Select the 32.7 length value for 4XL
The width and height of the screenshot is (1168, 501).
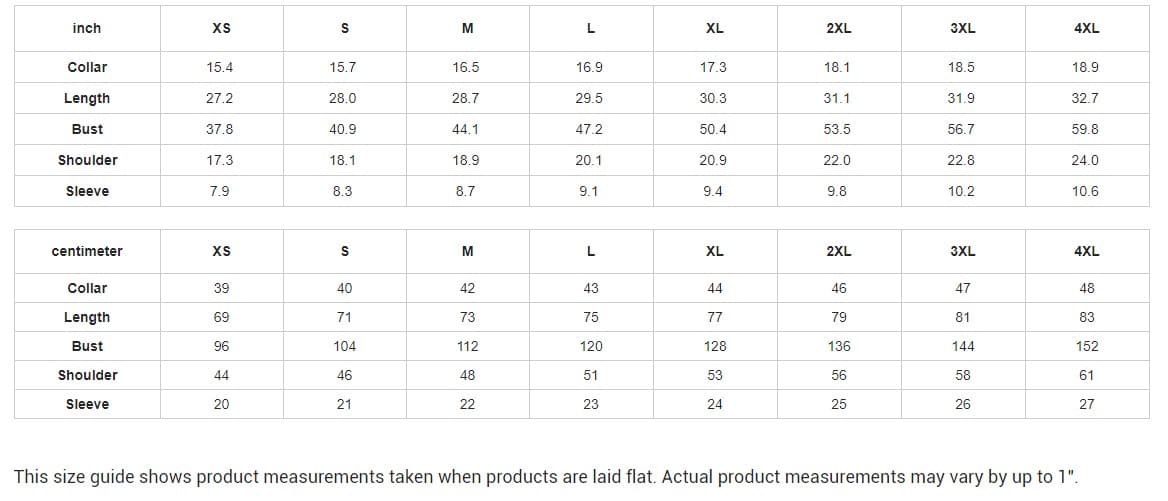[x=1085, y=98]
